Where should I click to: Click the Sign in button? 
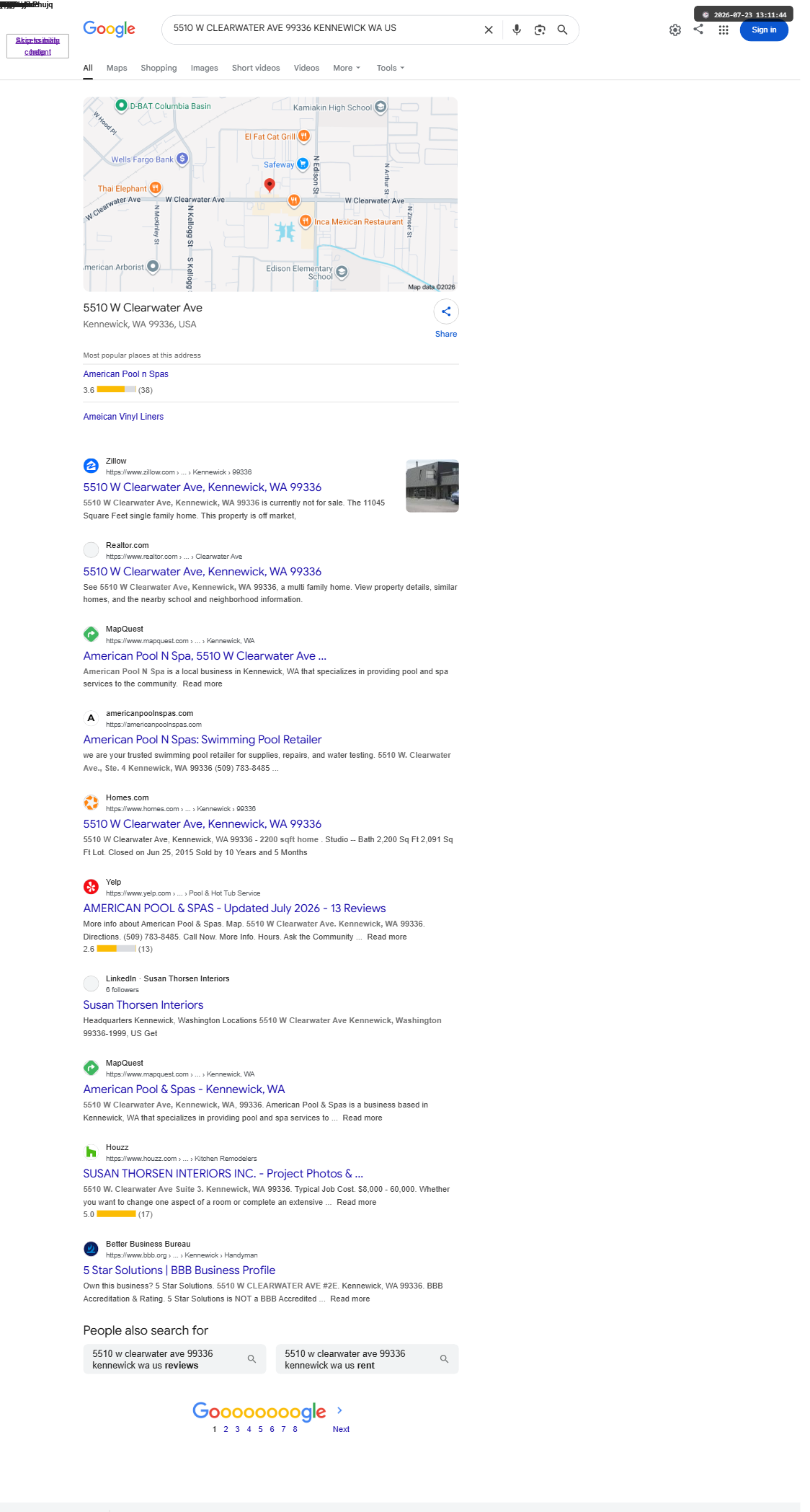pos(764,30)
